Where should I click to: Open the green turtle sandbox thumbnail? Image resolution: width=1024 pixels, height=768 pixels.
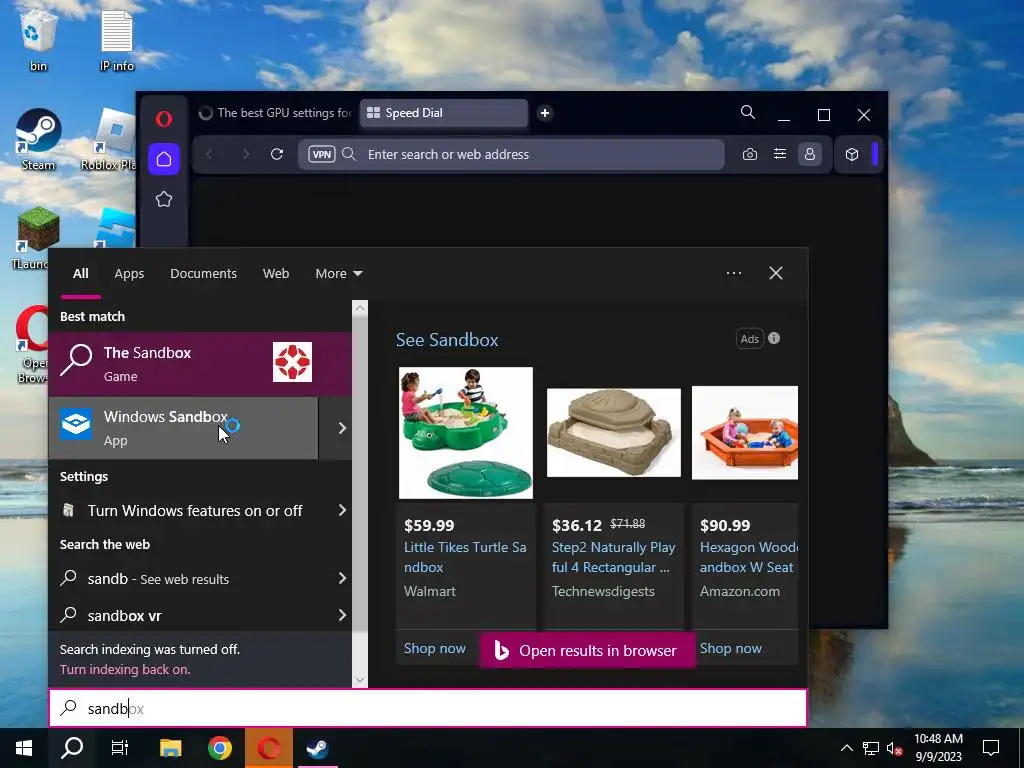coord(466,432)
